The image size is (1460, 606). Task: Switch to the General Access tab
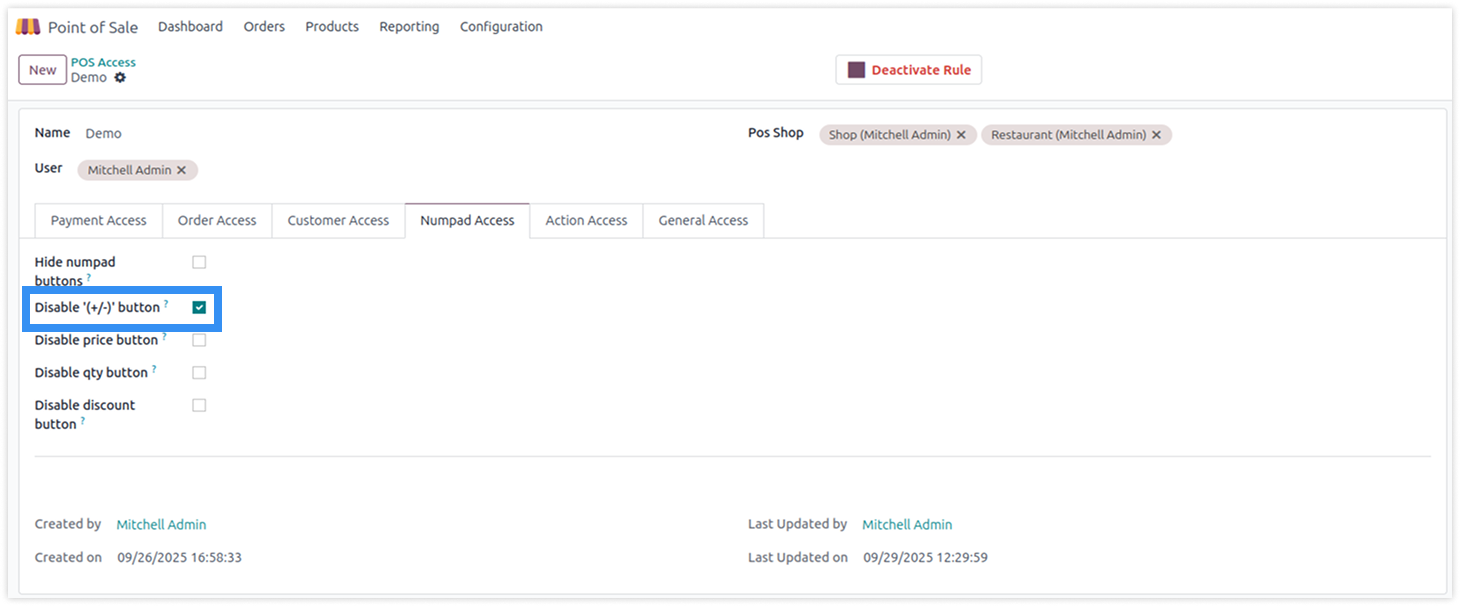[x=703, y=221]
